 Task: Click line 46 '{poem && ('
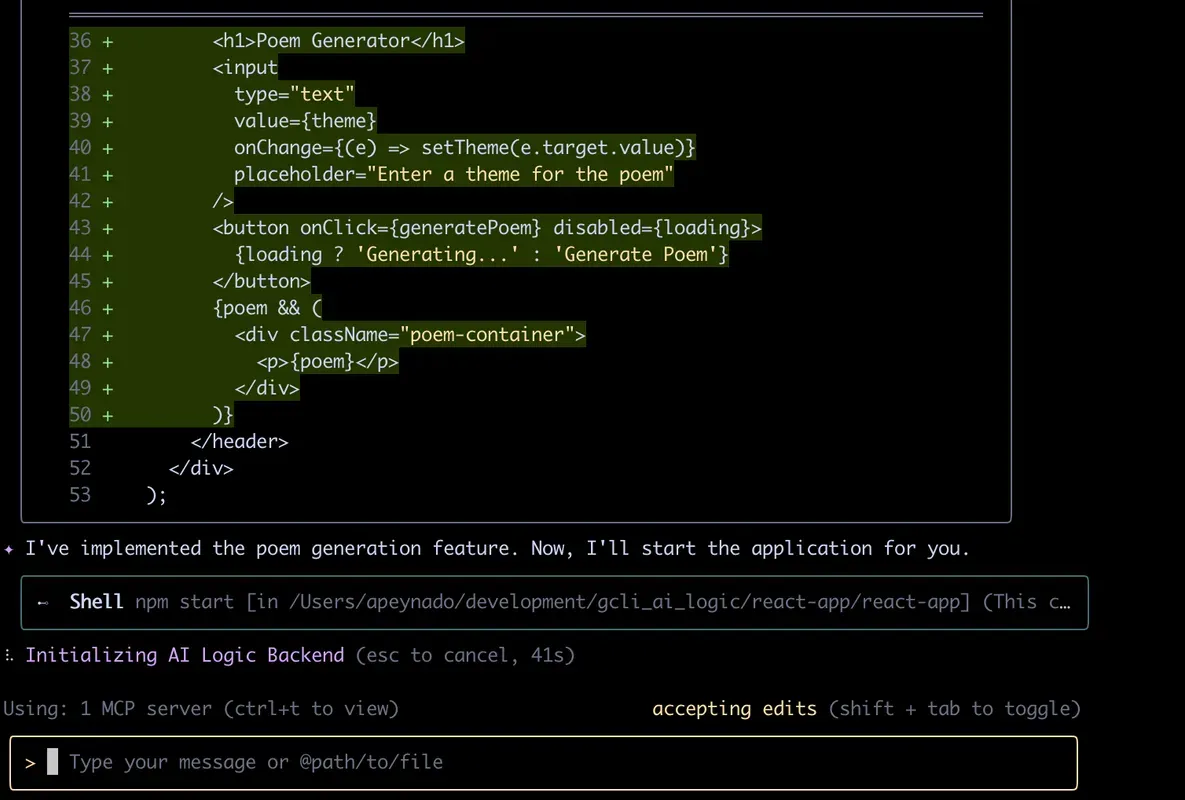click(x=267, y=308)
